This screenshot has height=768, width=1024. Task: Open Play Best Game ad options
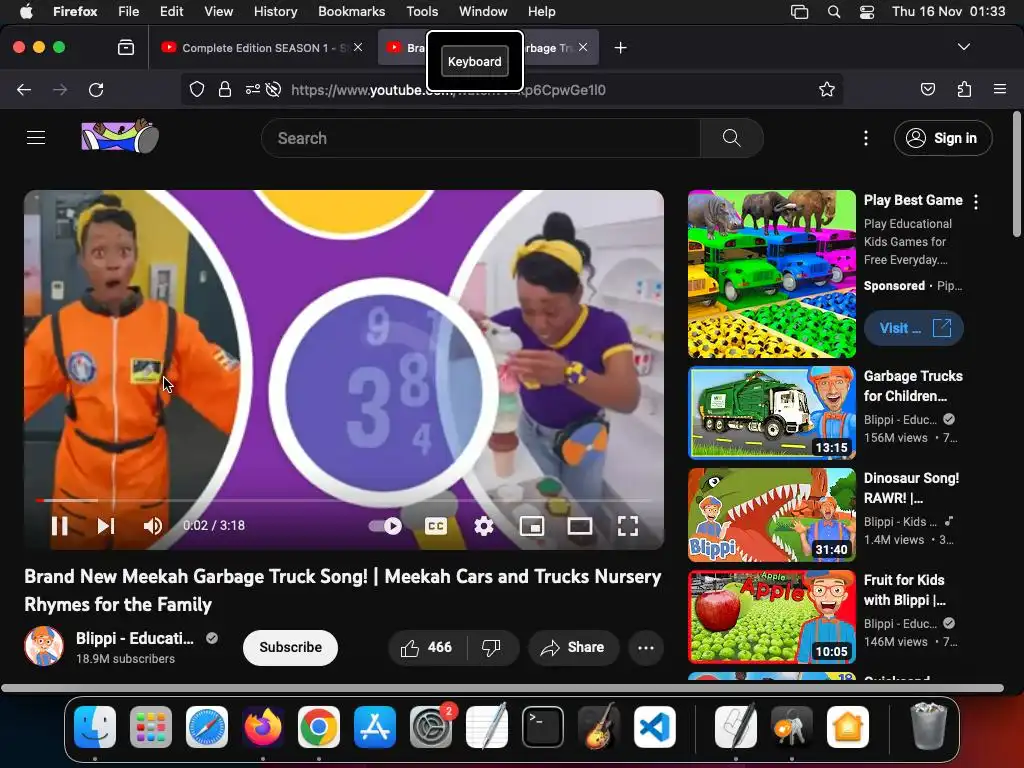[x=976, y=202]
